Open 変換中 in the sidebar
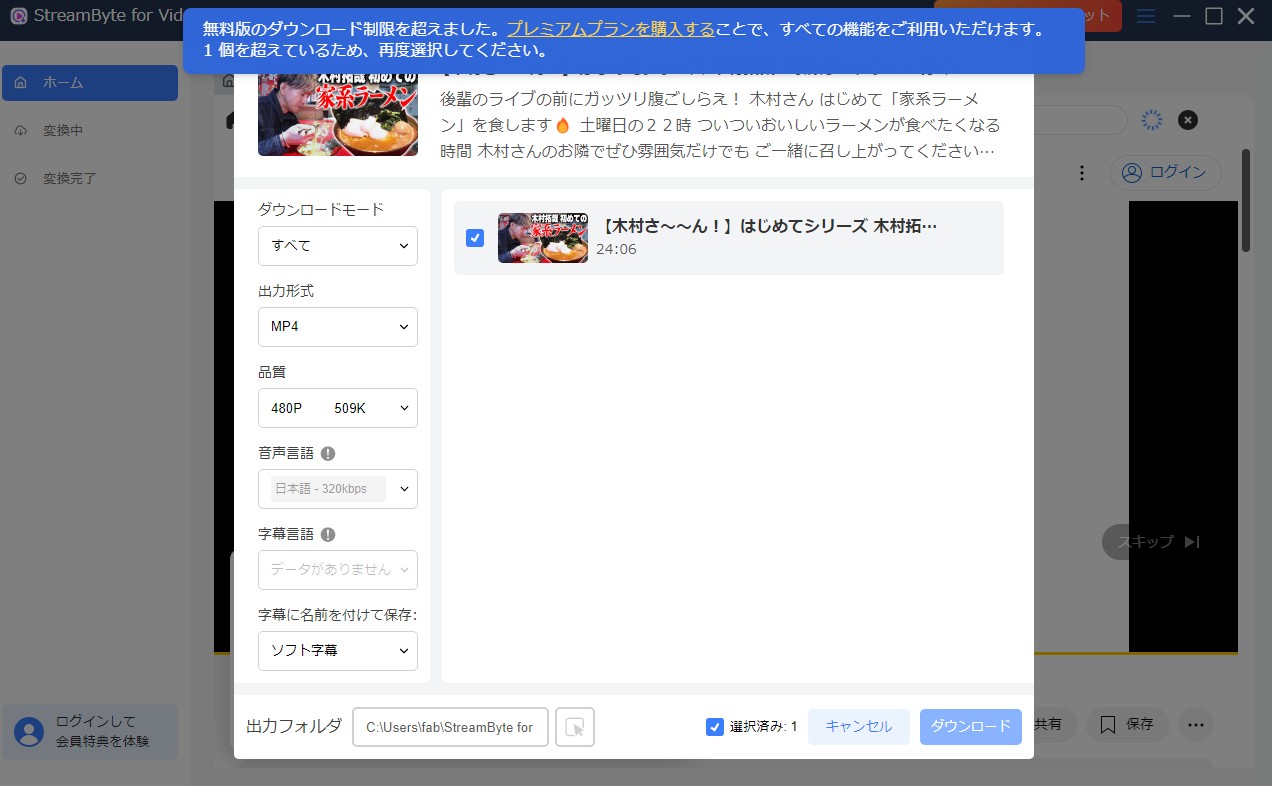 point(90,131)
